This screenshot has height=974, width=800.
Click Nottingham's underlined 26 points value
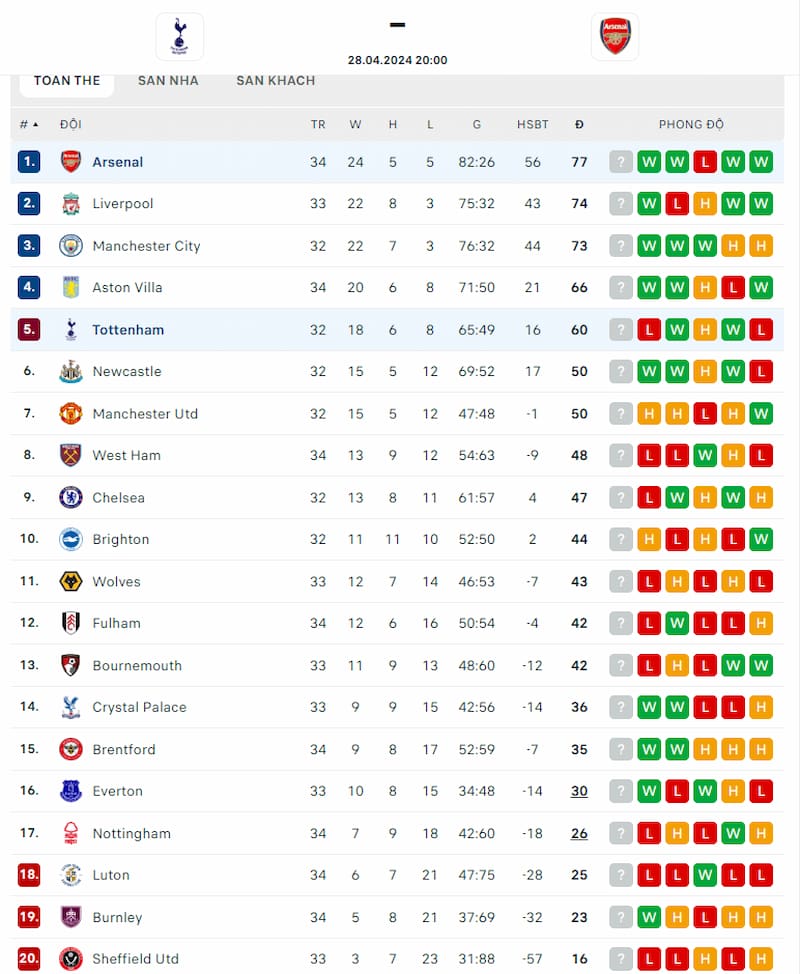coord(579,833)
